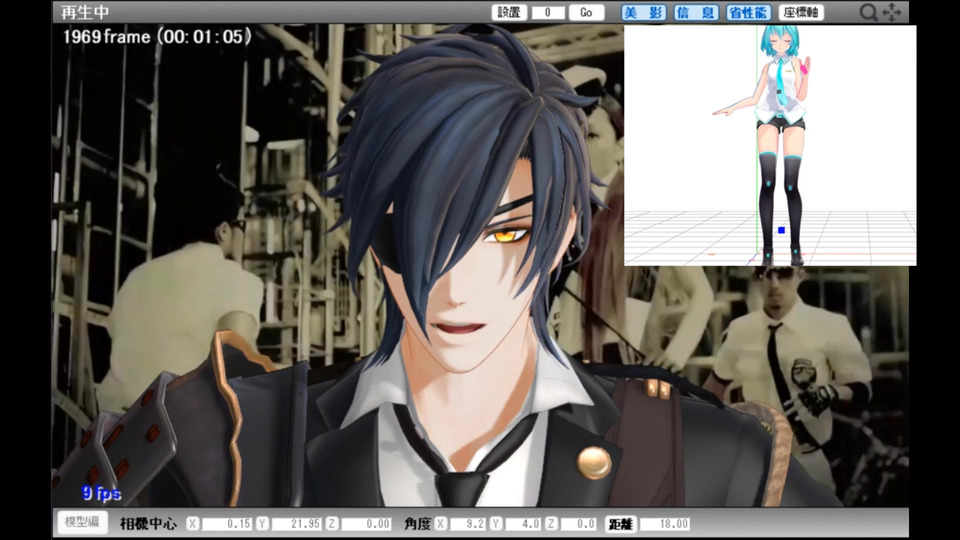Viewport: 960px width, 540px height.
Task: Click camera center Y field showing 21.95
Action: point(296,523)
